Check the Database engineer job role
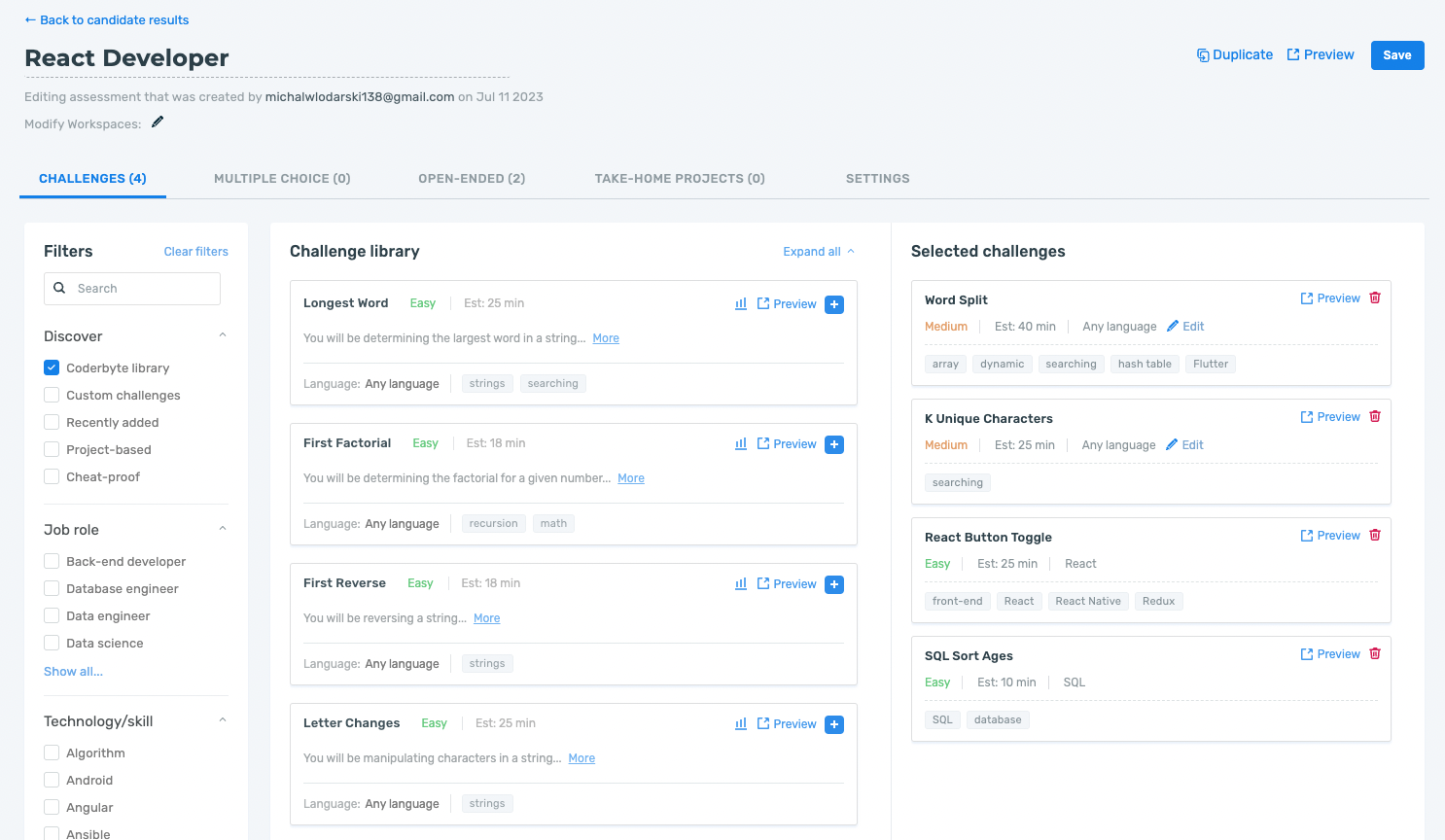Viewport: 1445px width, 840px height. pos(52,588)
